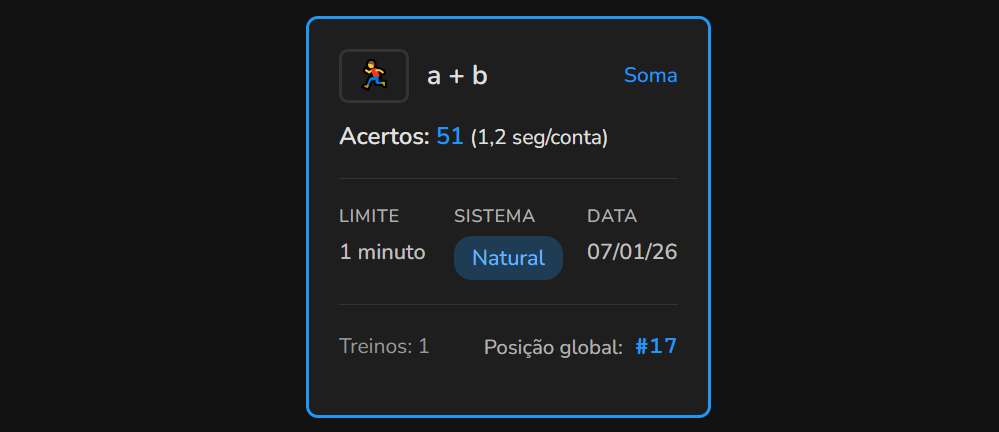Click the "1 minuto" limit value
The height and width of the screenshot is (432, 999).
click(x=382, y=252)
